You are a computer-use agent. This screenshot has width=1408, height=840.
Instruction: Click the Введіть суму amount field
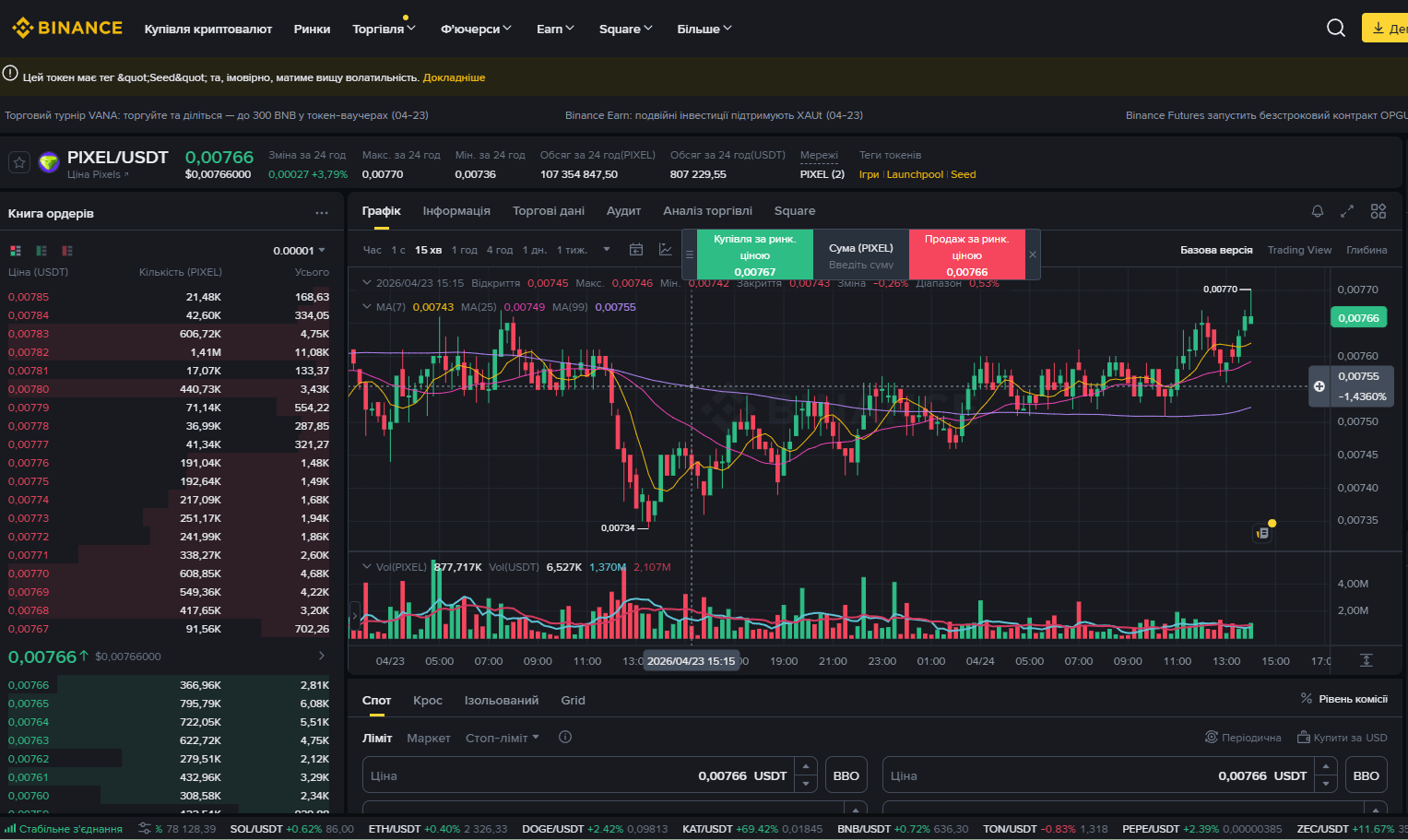(x=861, y=265)
